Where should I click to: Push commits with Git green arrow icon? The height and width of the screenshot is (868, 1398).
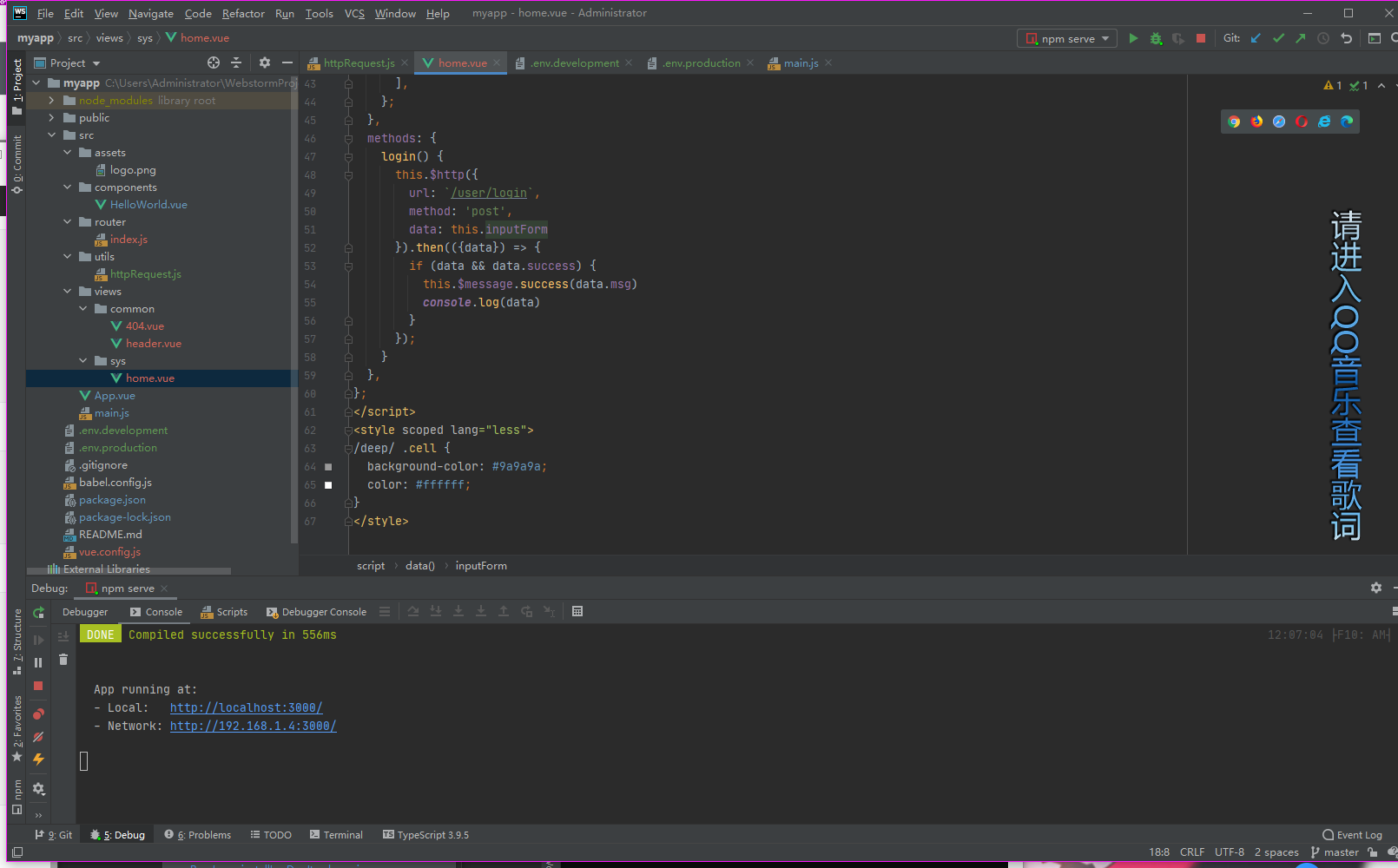point(1300,38)
